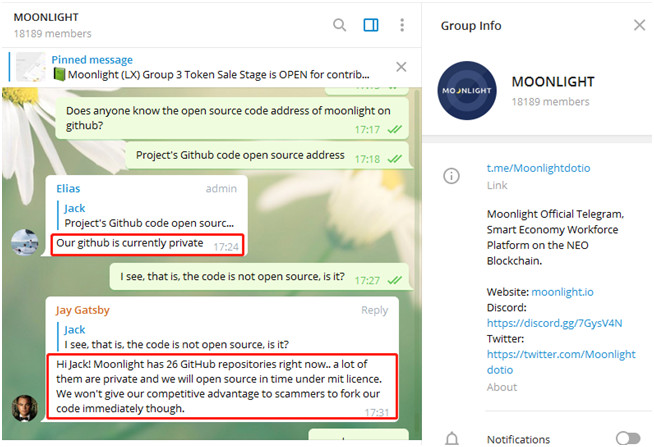The width and height of the screenshot is (654, 447).
Task: Toggle the Notifications switch
Action: [628, 438]
